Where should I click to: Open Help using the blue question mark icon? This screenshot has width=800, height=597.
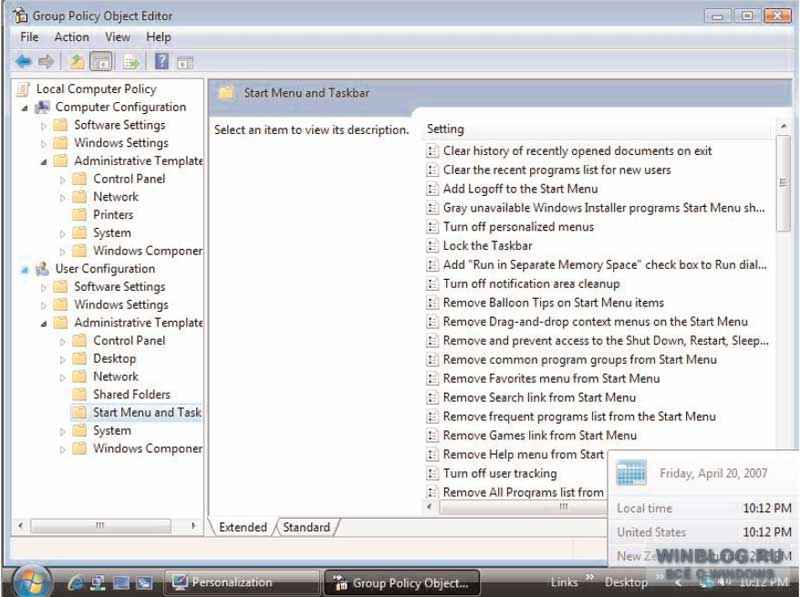point(162,62)
